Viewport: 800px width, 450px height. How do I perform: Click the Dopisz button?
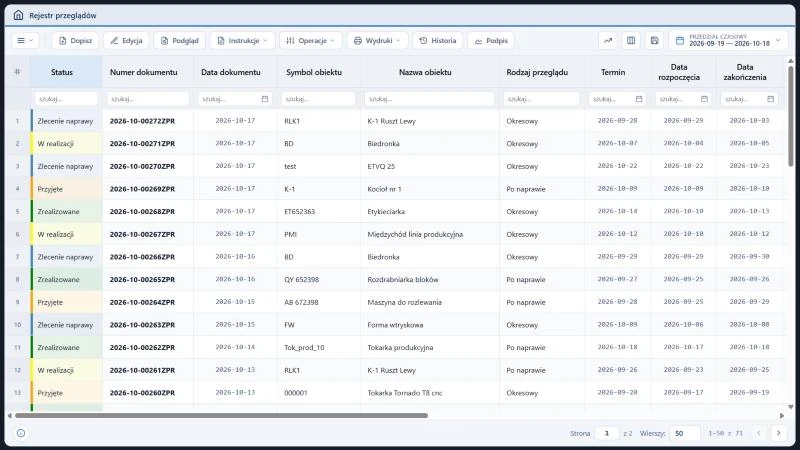75,40
